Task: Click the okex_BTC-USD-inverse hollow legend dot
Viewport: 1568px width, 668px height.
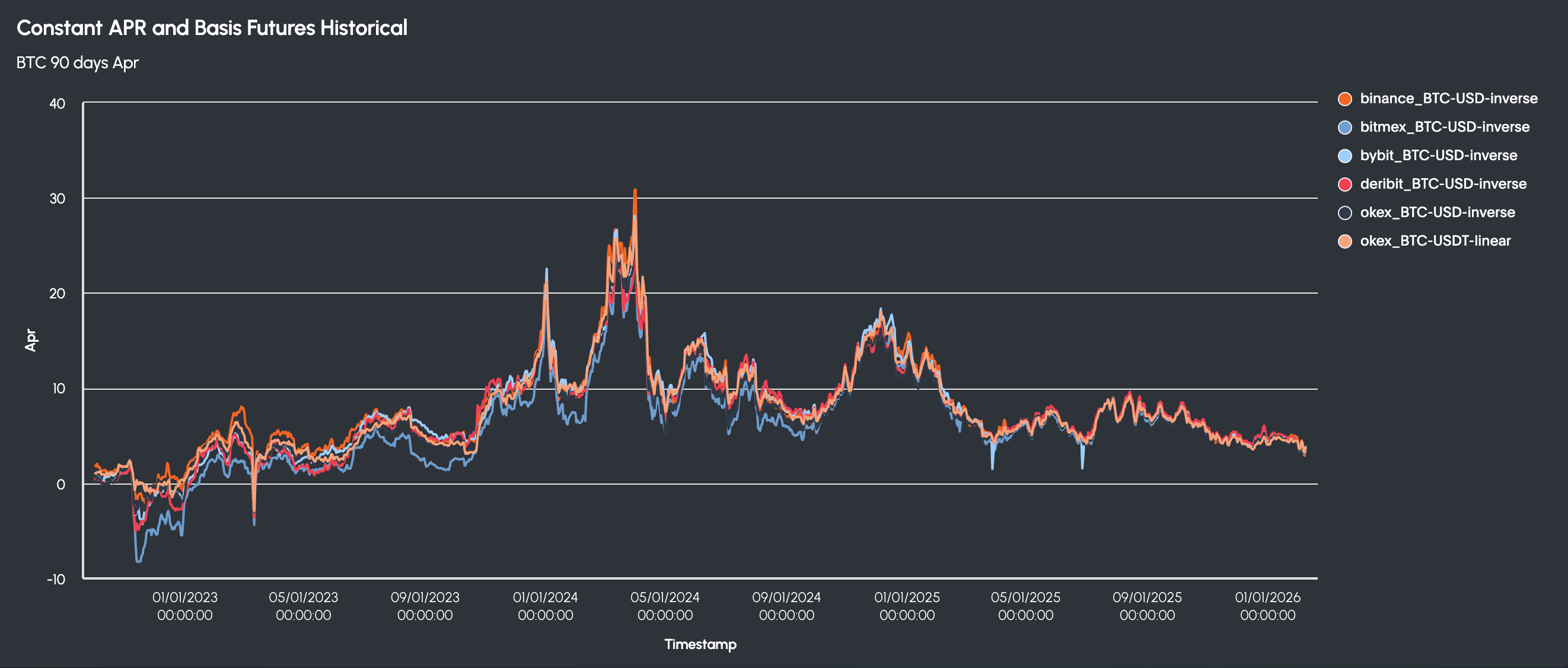Action: tap(1344, 212)
